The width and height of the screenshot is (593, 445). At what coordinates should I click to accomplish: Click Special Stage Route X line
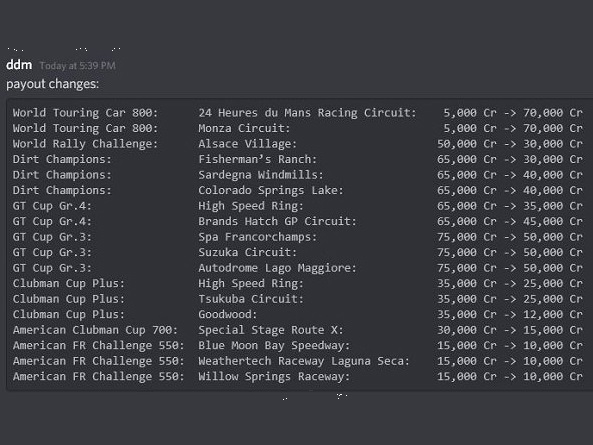click(x=297, y=330)
